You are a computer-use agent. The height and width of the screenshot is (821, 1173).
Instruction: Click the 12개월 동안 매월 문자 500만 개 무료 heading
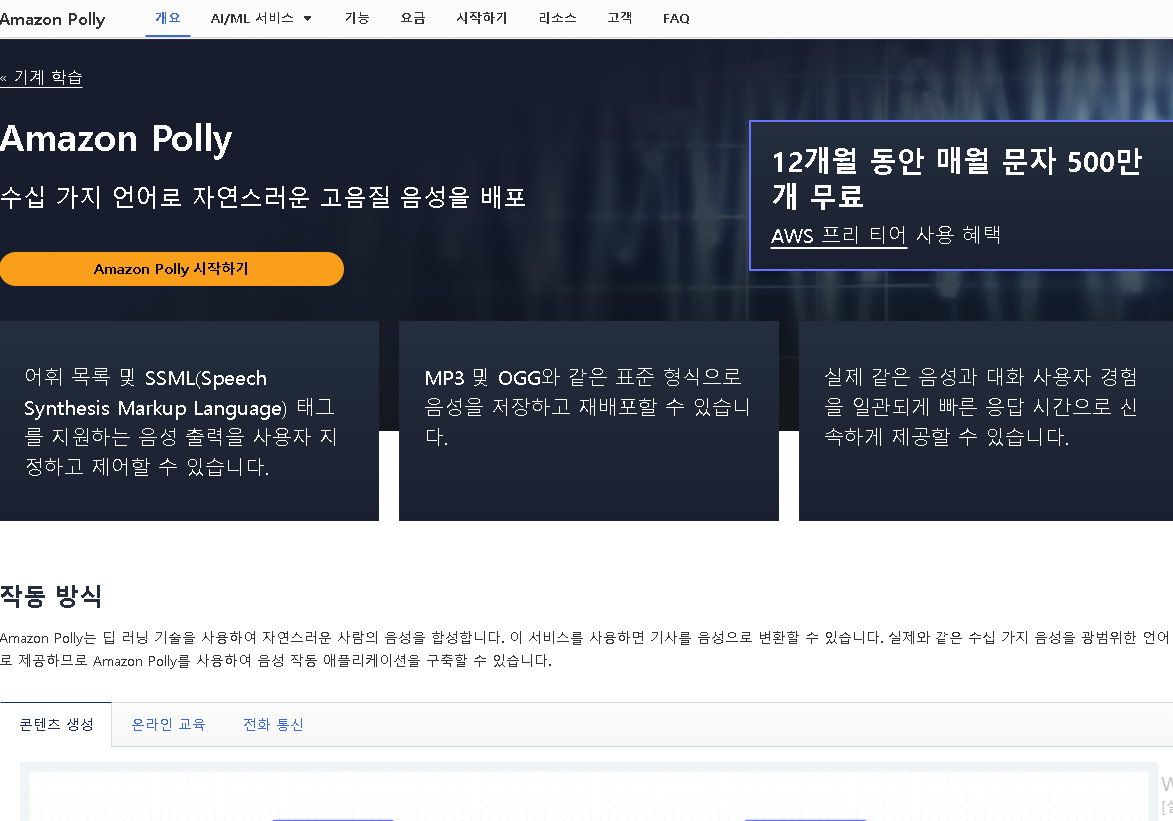tap(957, 178)
